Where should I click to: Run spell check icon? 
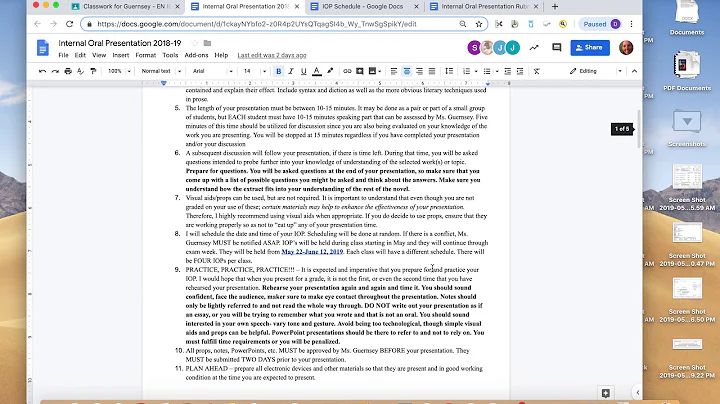coord(80,71)
